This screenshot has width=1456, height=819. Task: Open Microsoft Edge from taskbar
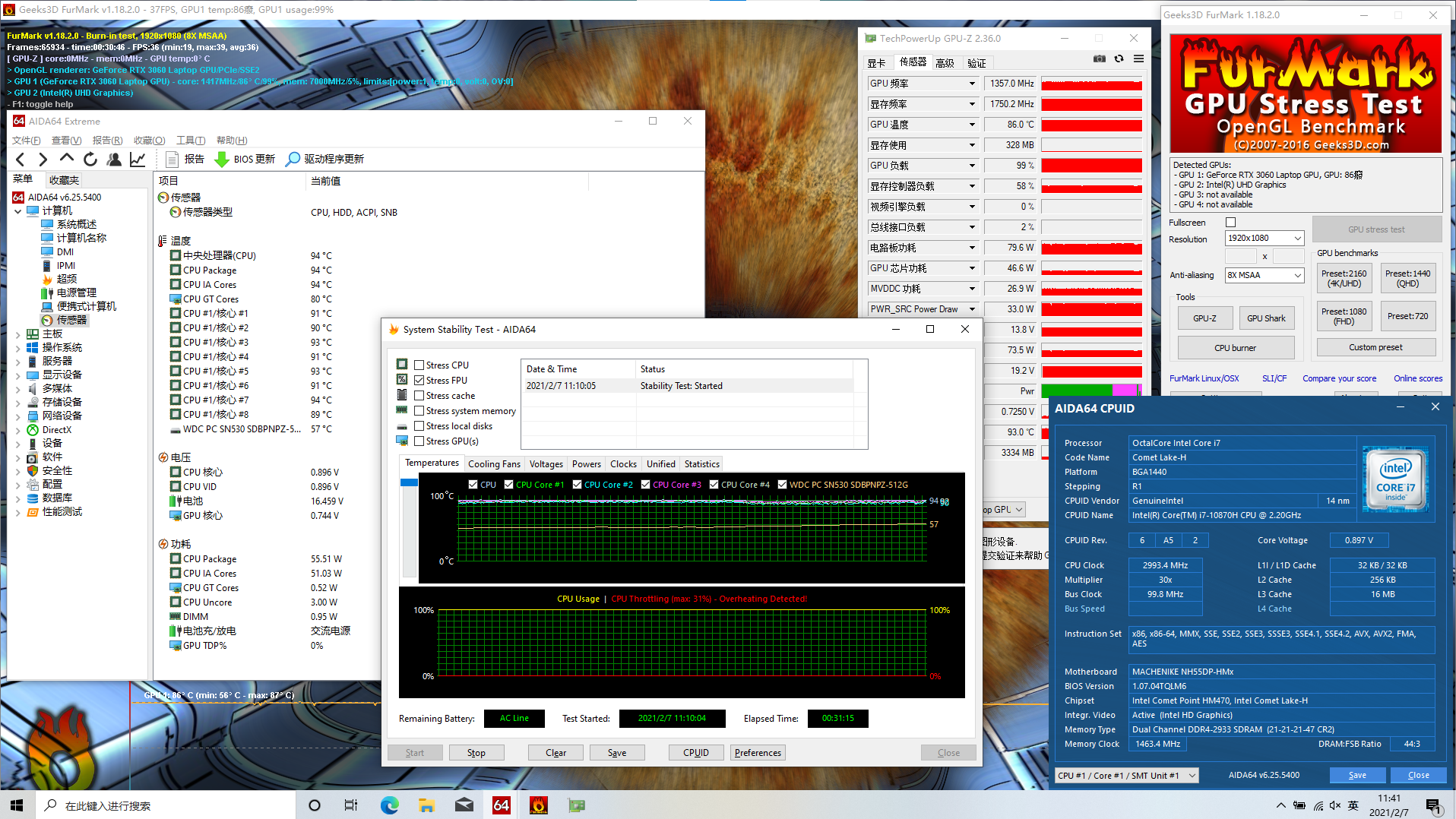(389, 805)
